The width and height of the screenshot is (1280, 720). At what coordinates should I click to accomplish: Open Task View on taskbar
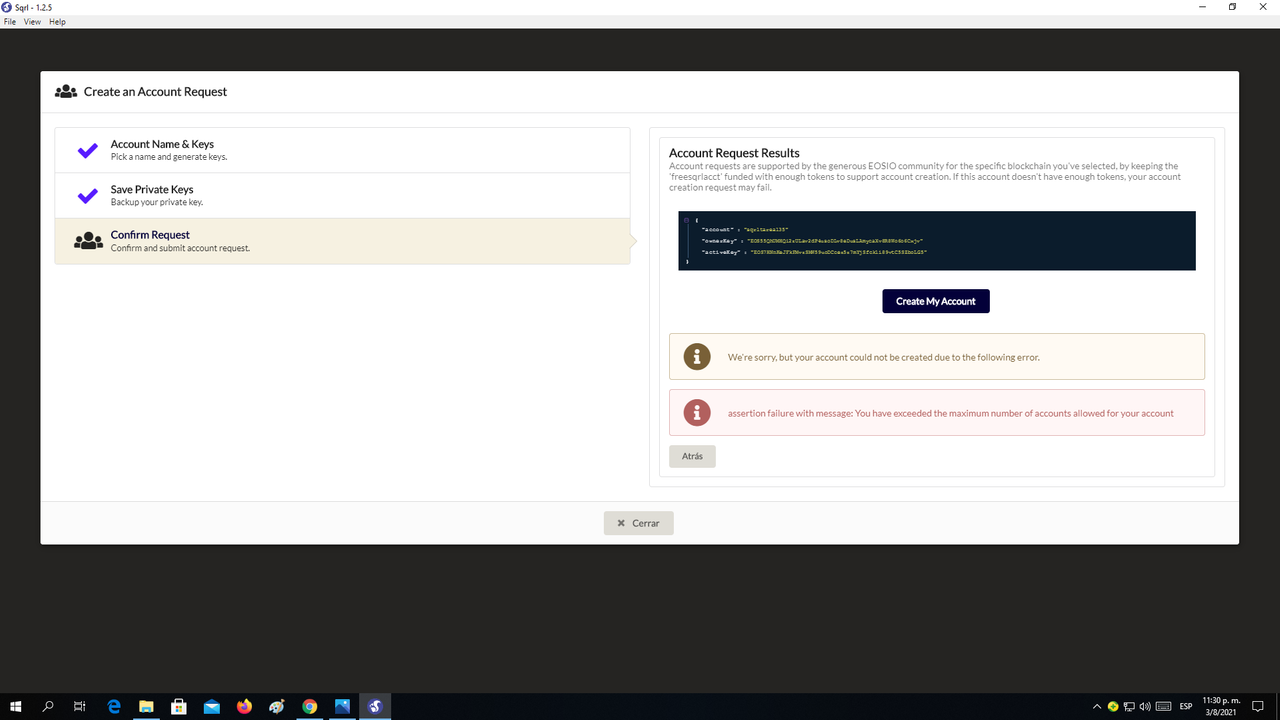[80, 706]
